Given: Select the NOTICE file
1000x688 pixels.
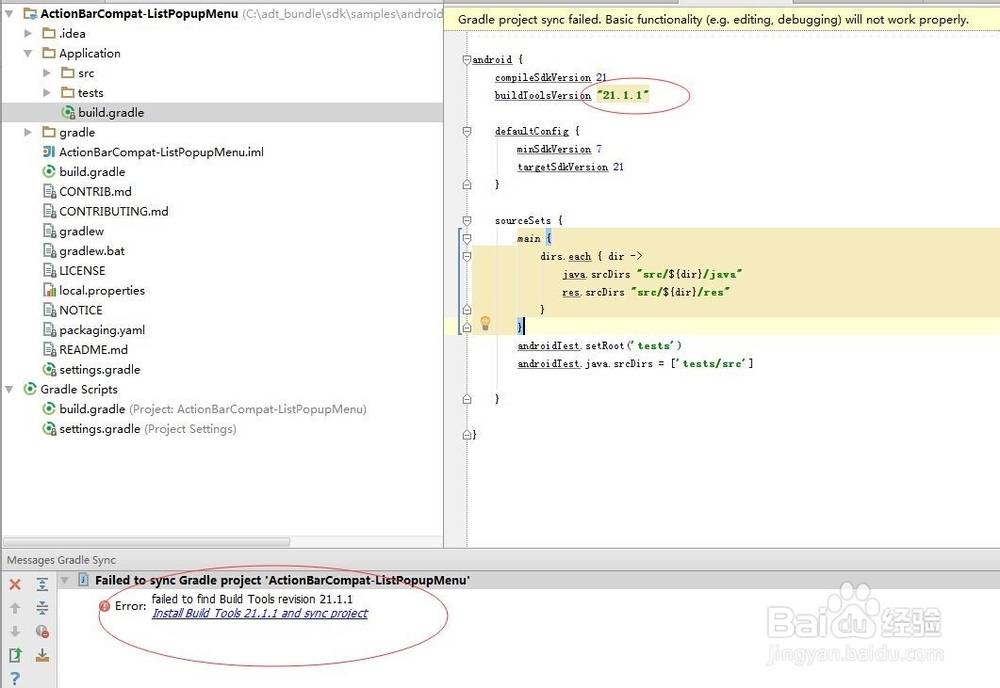Looking at the screenshot, I should click(x=81, y=310).
